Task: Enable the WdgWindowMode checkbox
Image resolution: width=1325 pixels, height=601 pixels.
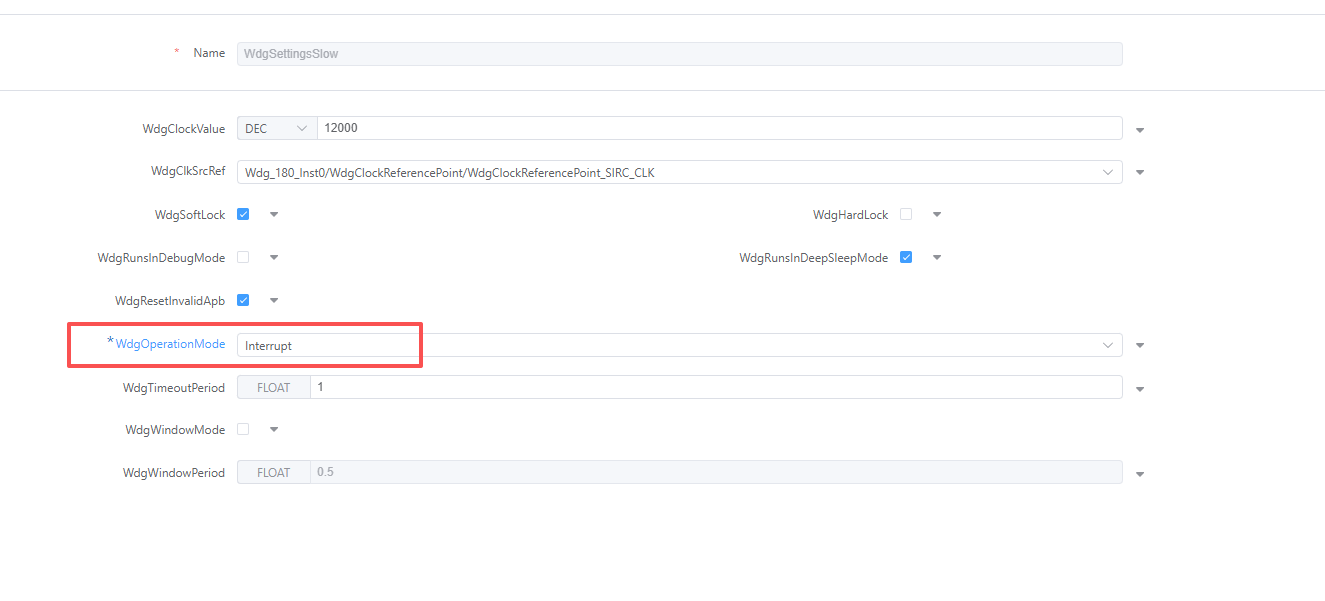Action: click(x=243, y=429)
